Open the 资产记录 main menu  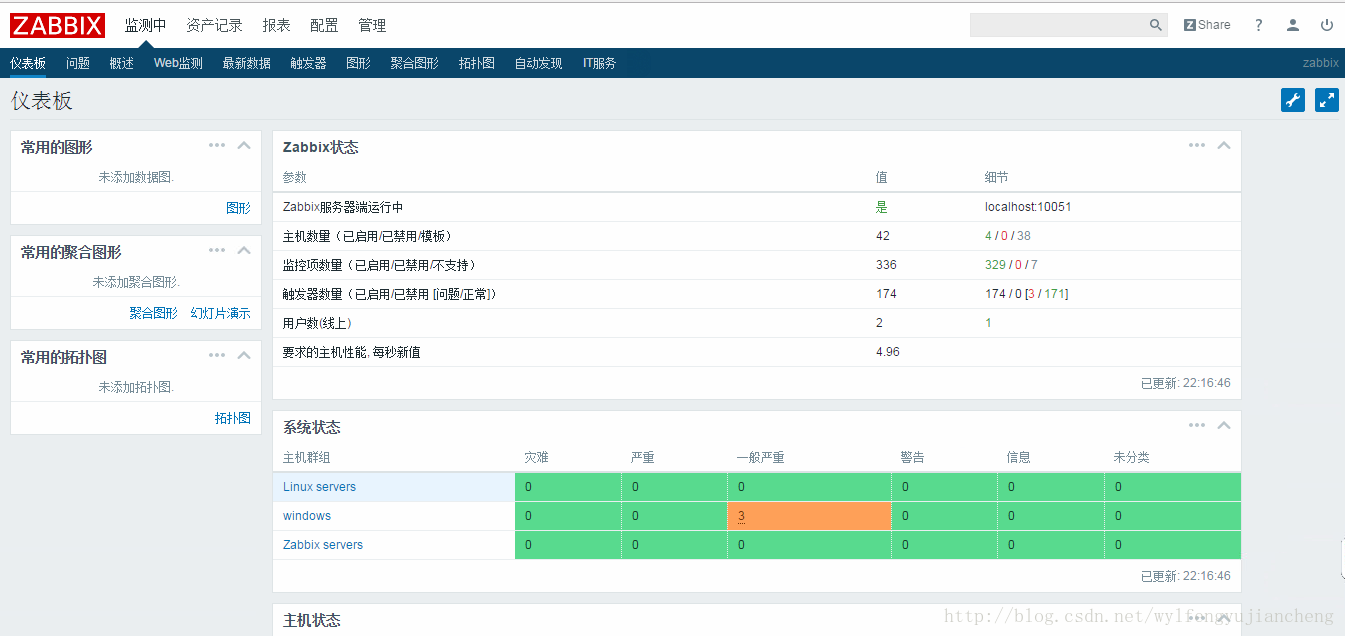coord(214,25)
